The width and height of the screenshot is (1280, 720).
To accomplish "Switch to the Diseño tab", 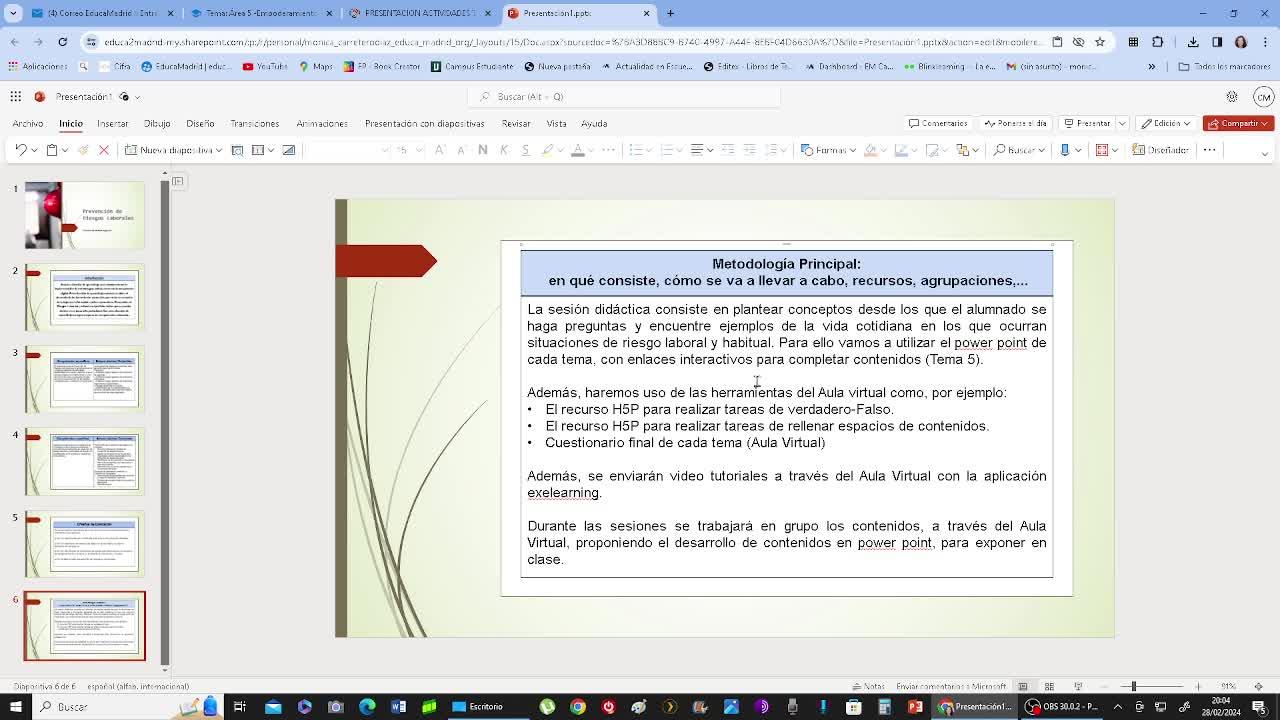I will click(200, 124).
